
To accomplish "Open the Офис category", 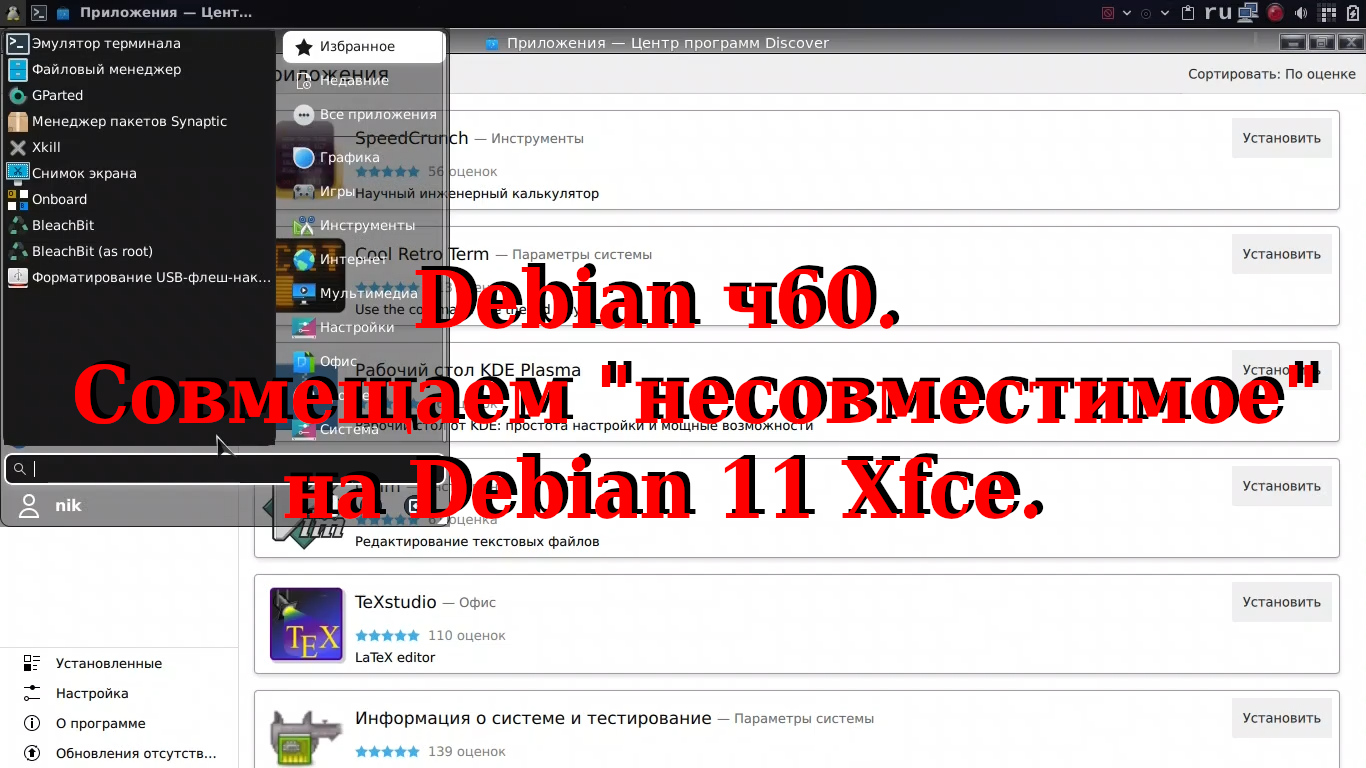I will (x=363, y=361).
